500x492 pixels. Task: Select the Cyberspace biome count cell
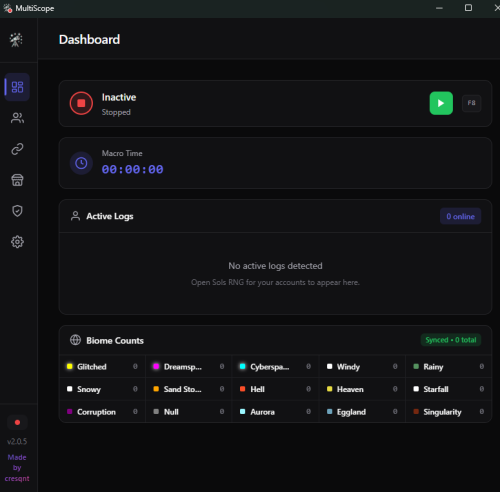point(275,366)
